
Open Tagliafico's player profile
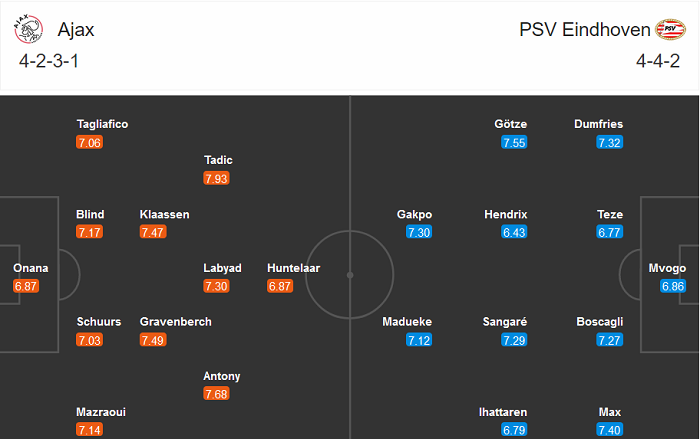point(102,124)
